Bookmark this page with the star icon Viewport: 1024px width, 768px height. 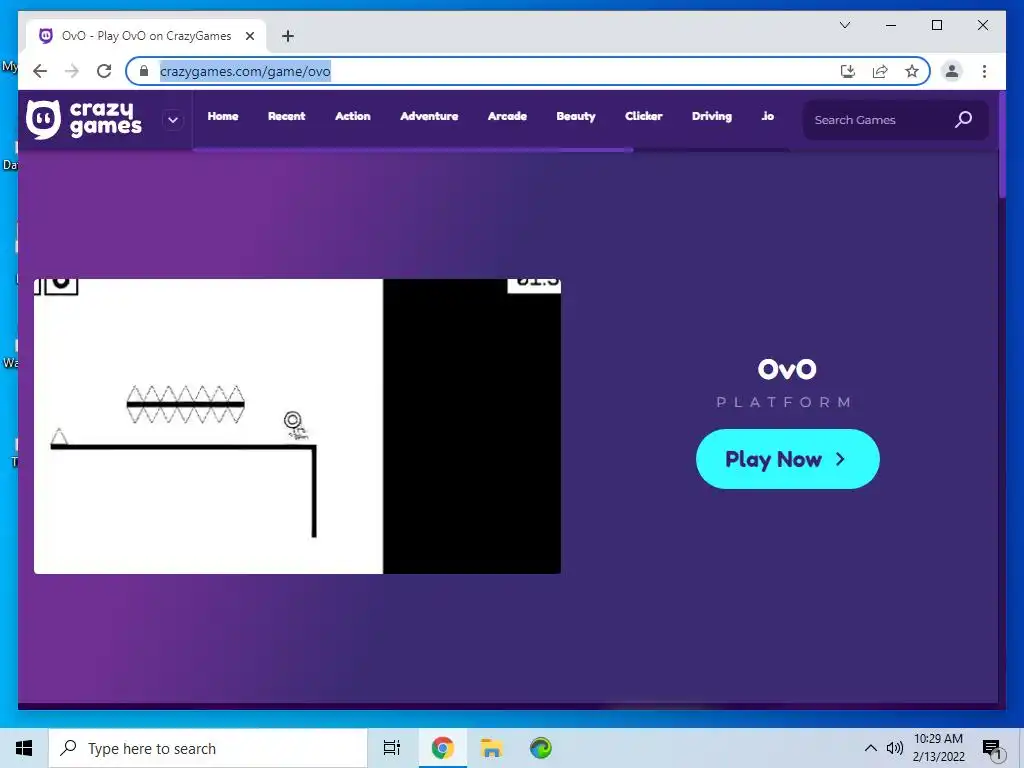[912, 71]
